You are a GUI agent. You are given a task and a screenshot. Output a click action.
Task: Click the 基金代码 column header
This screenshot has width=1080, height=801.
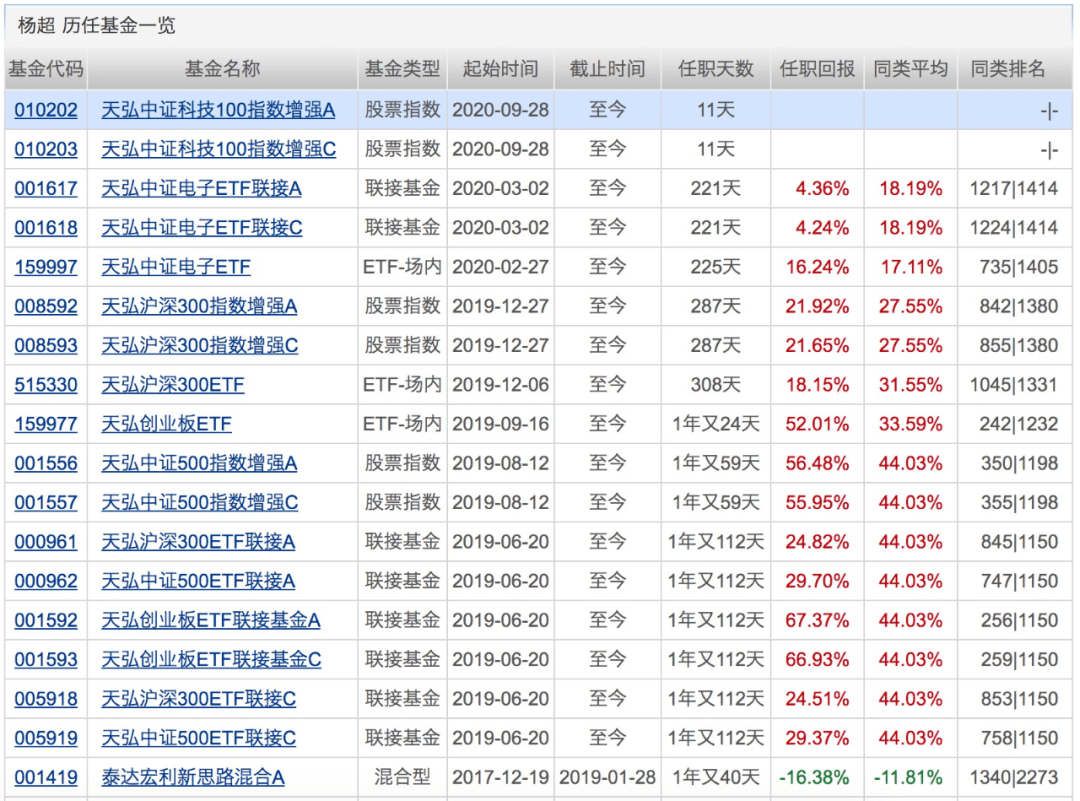pyautogui.click(x=45, y=69)
